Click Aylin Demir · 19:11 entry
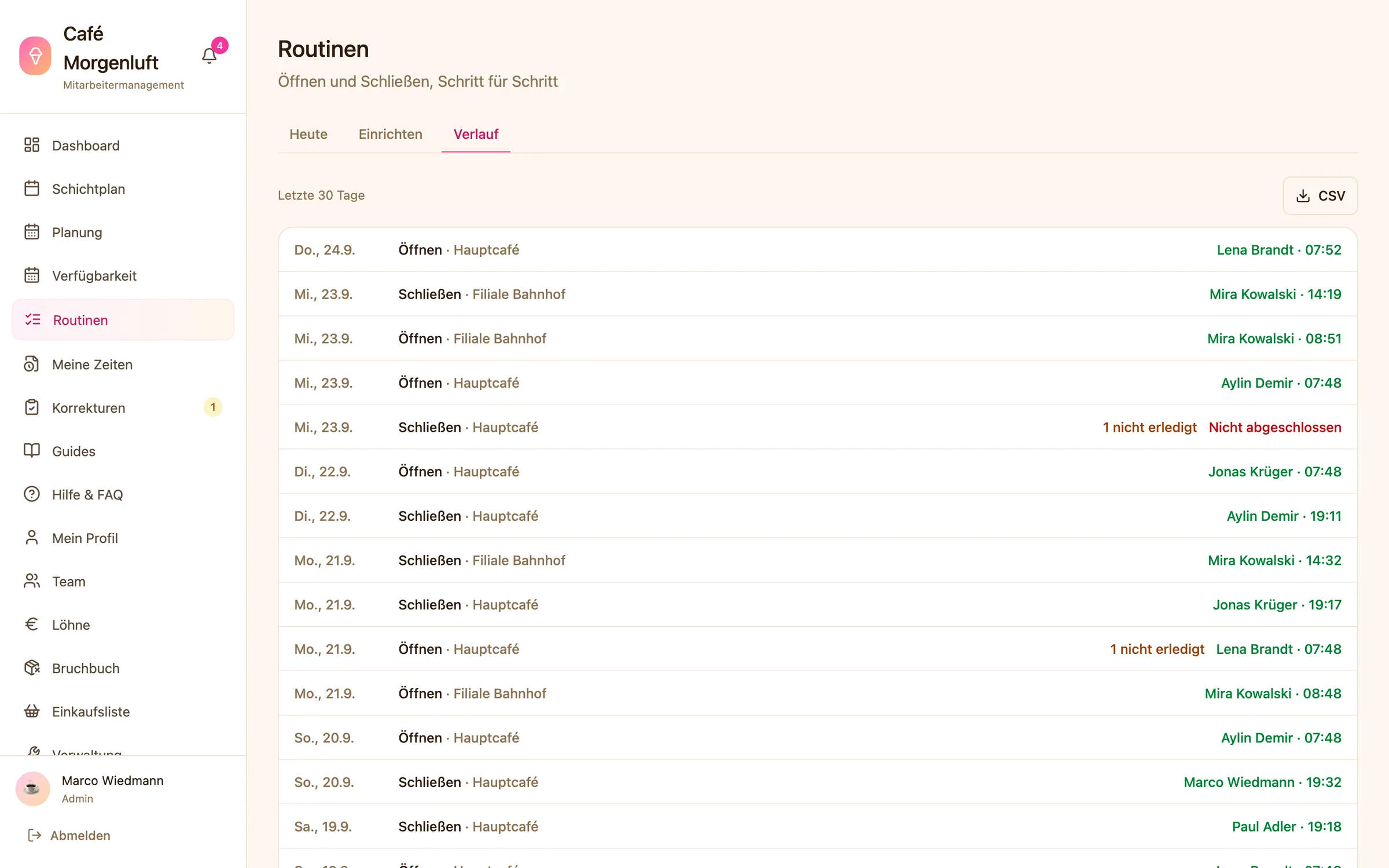The image size is (1389, 868). tap(1284, 516)
